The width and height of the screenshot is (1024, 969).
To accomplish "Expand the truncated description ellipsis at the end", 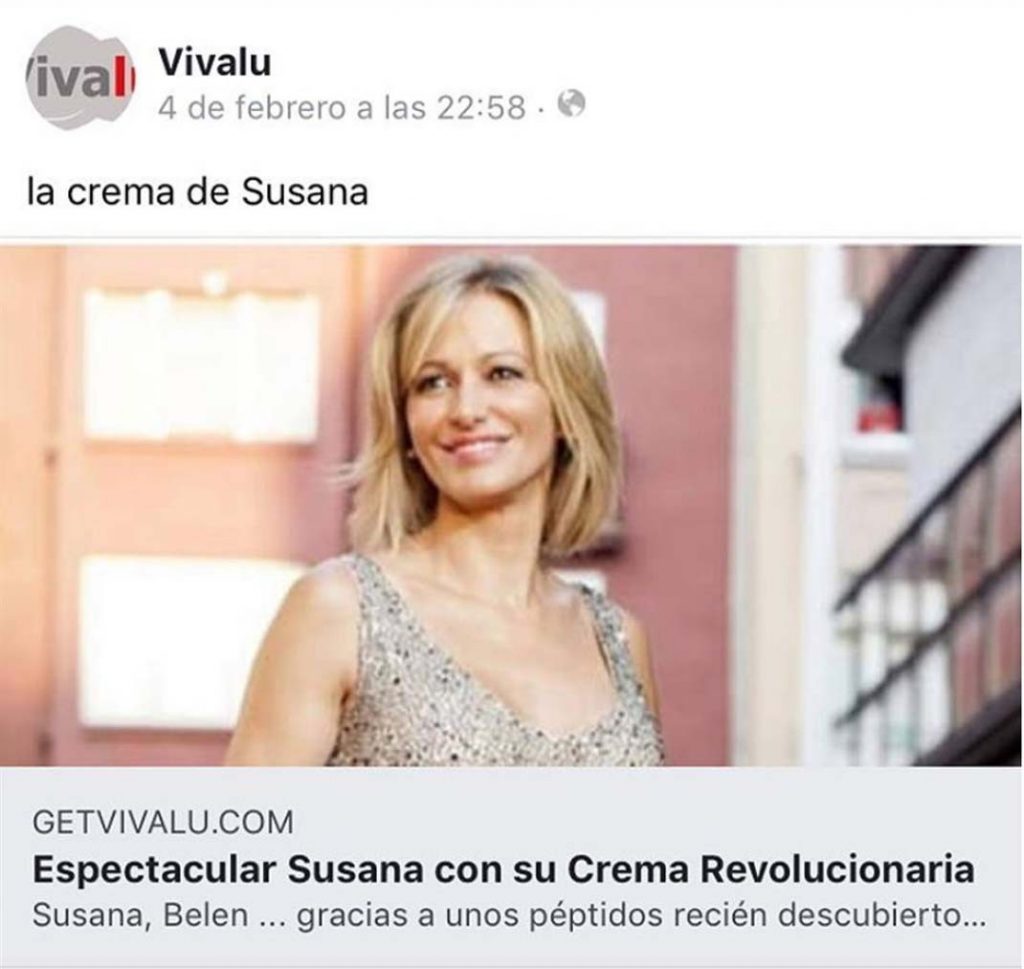I will [974, 919].
